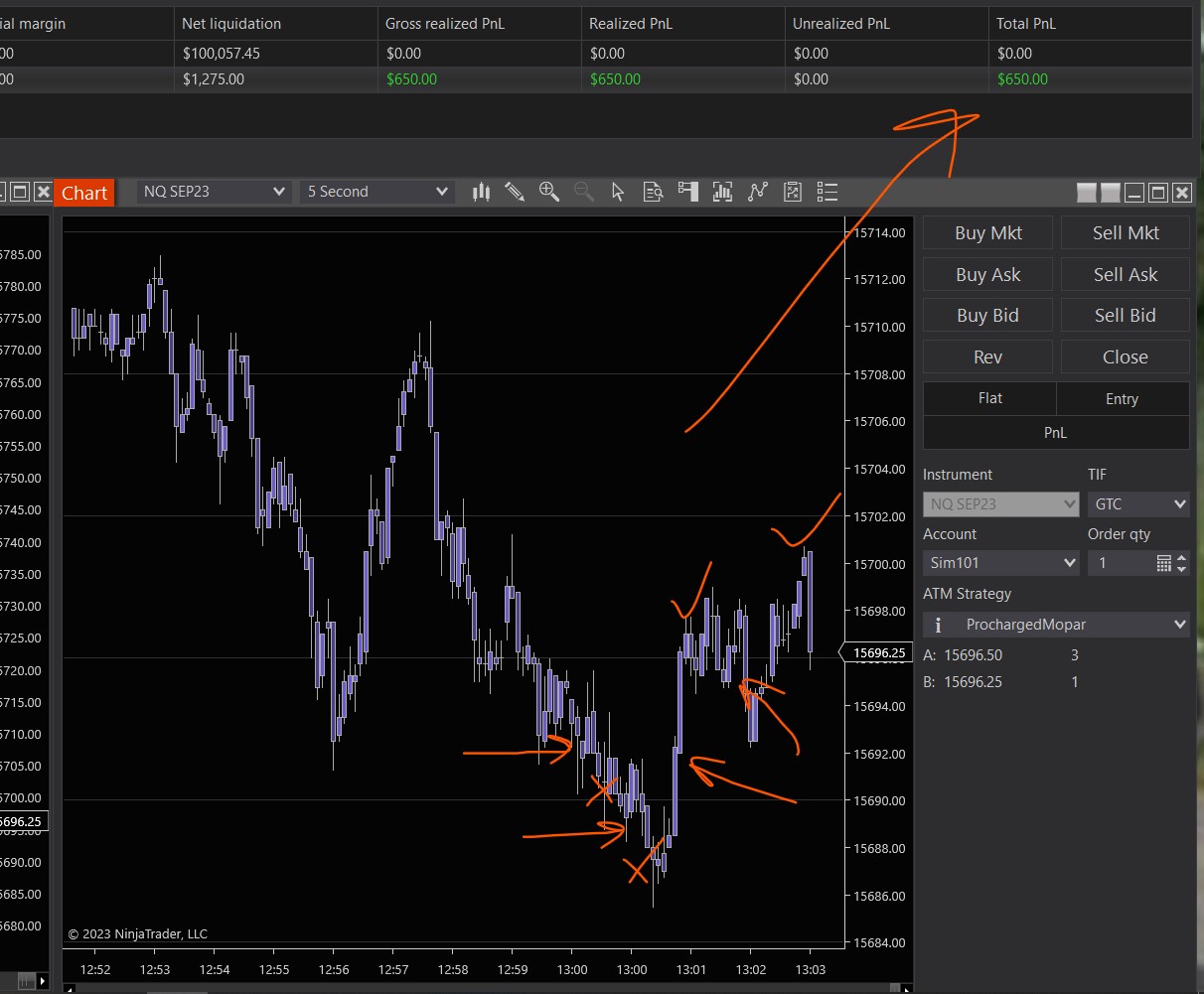Image resolution: width=1204 pixels, height=994 pixels.
Task: Select the cursor pointer tool
Action: click(x=618, y=192)
